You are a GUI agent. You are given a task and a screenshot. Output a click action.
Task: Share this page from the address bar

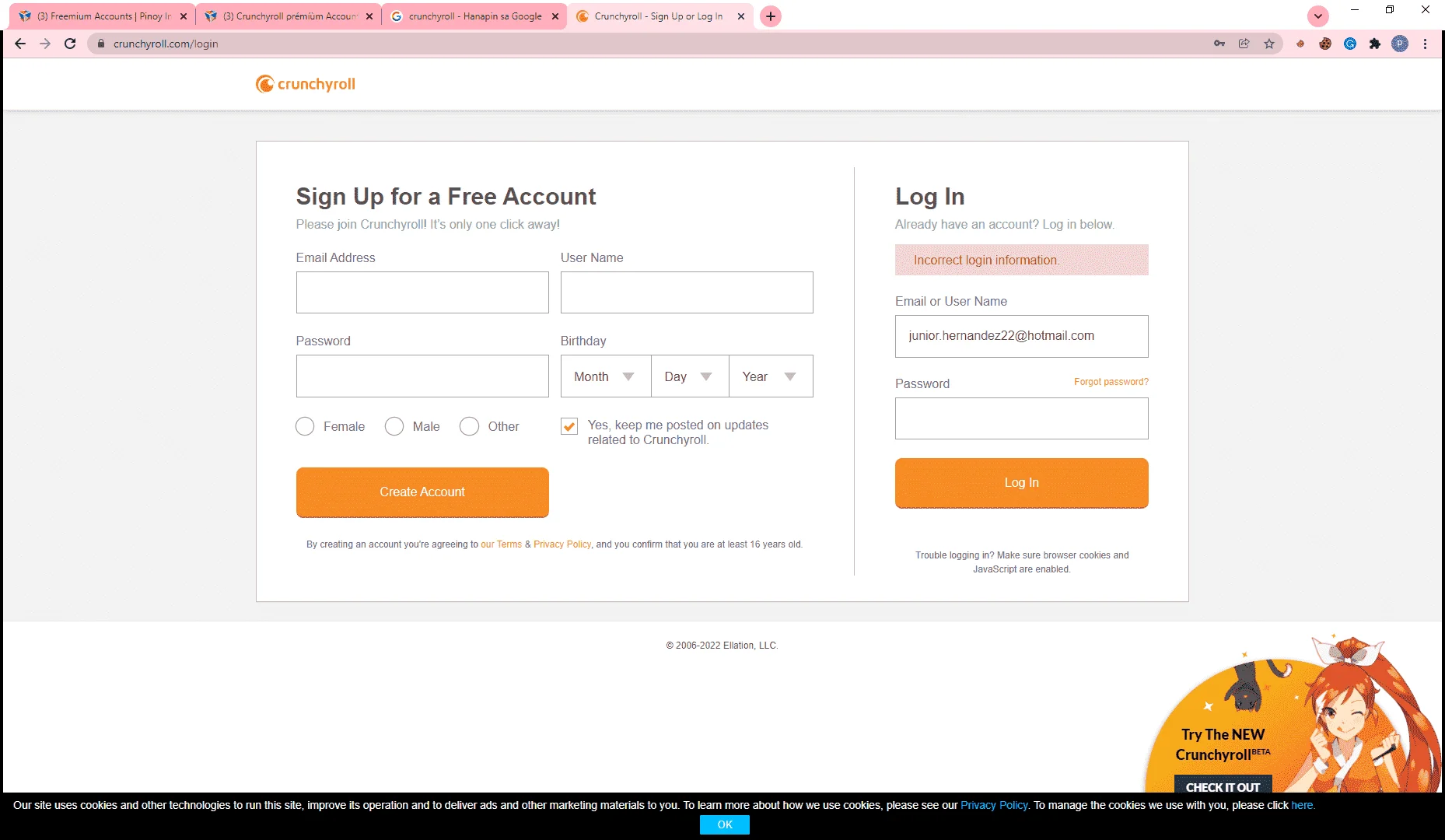[1244, 44]
